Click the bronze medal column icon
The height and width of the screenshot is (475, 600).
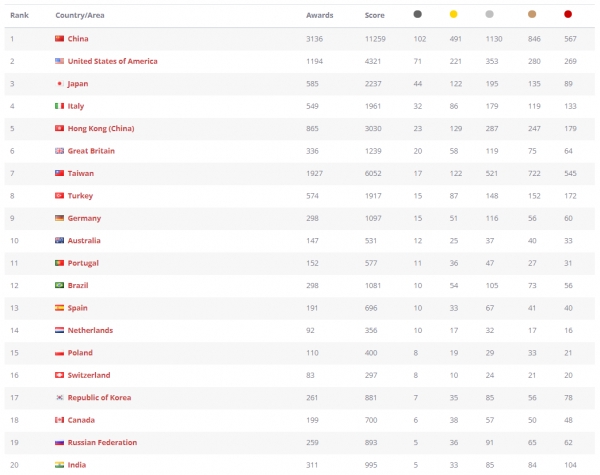click(x=532, y=14)
